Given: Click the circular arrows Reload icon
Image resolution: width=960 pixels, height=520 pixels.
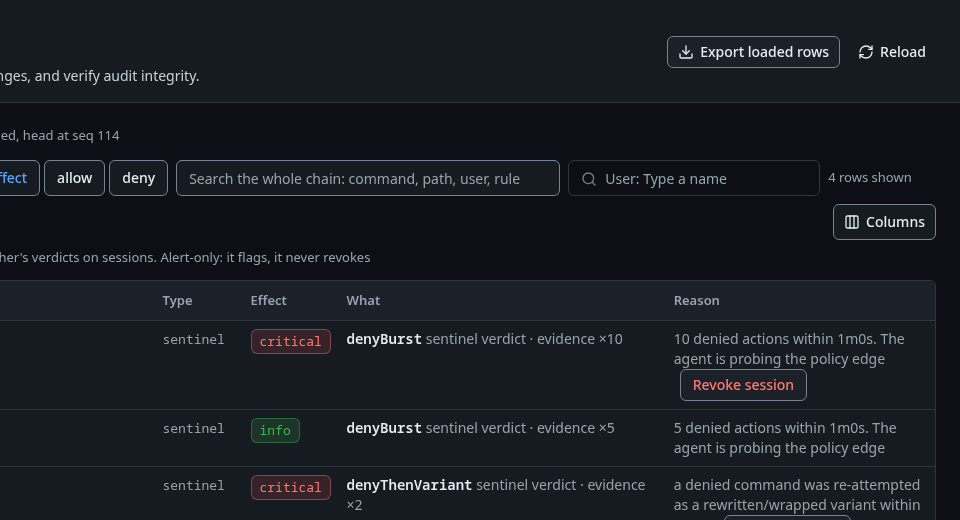Looking at the screenshot, I should (x=866, y=52).
